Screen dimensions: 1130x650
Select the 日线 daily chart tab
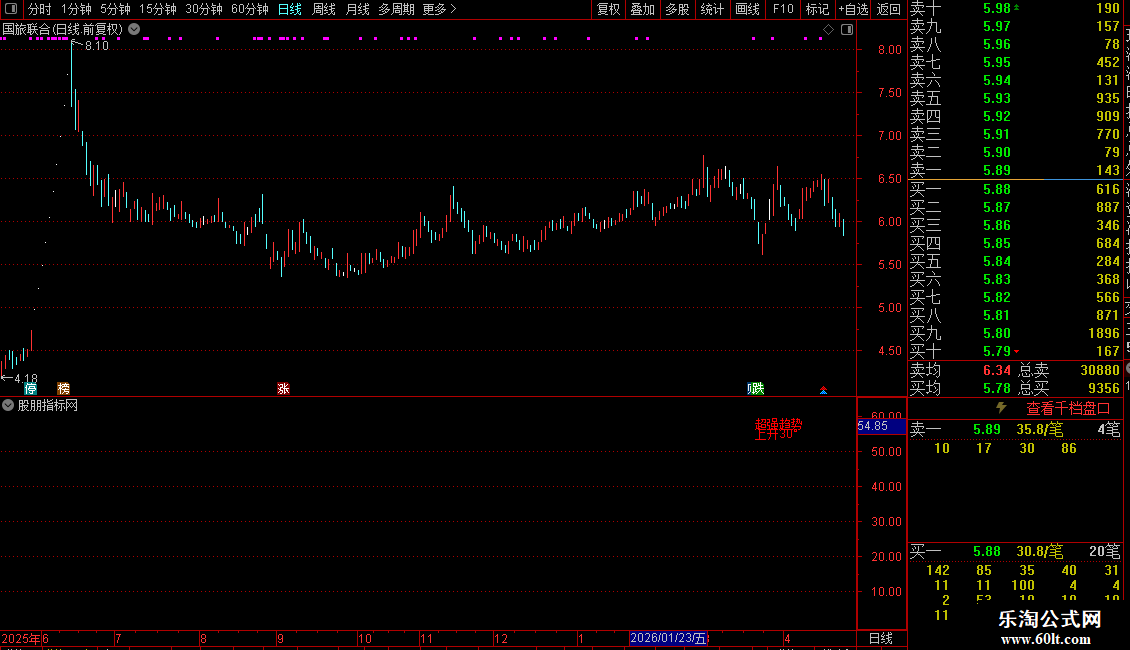point(290,9)
